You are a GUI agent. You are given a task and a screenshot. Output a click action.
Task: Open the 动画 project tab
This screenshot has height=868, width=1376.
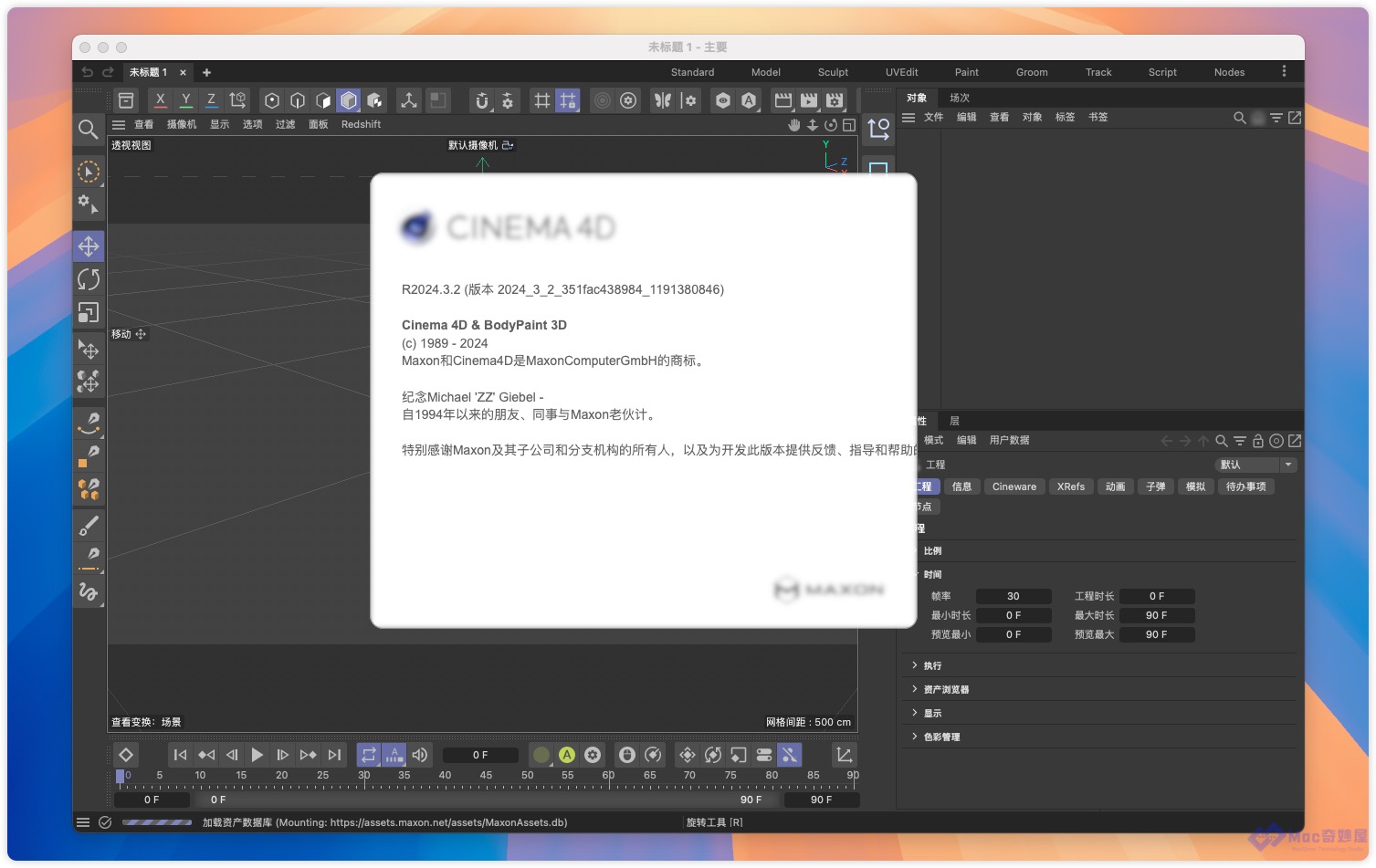pyautogui.click(x=1115, y=486)
